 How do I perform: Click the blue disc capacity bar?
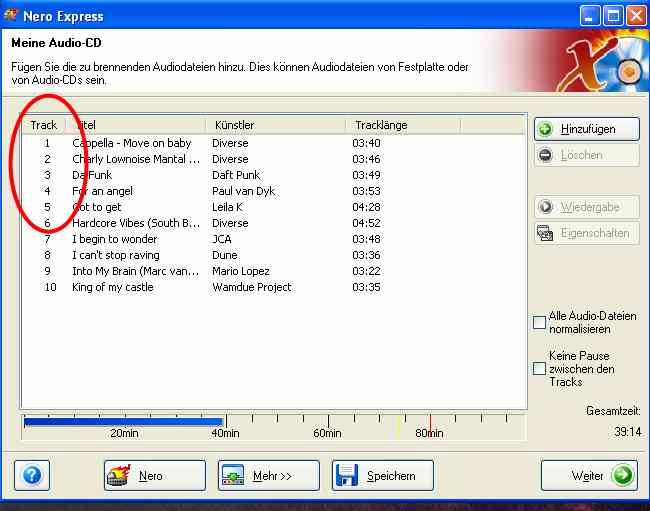tap(124, 422)
